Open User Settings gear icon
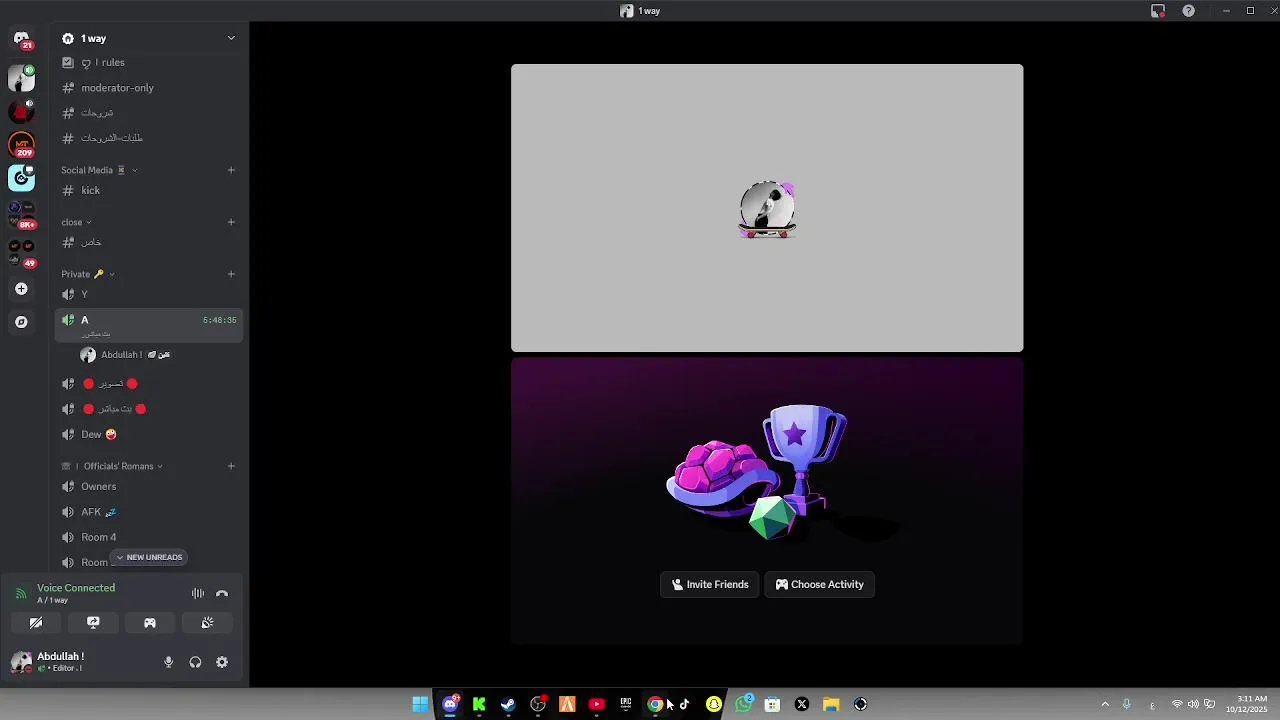The width and height of the screenshot is (1280, 720). click(x=222, y=662)
